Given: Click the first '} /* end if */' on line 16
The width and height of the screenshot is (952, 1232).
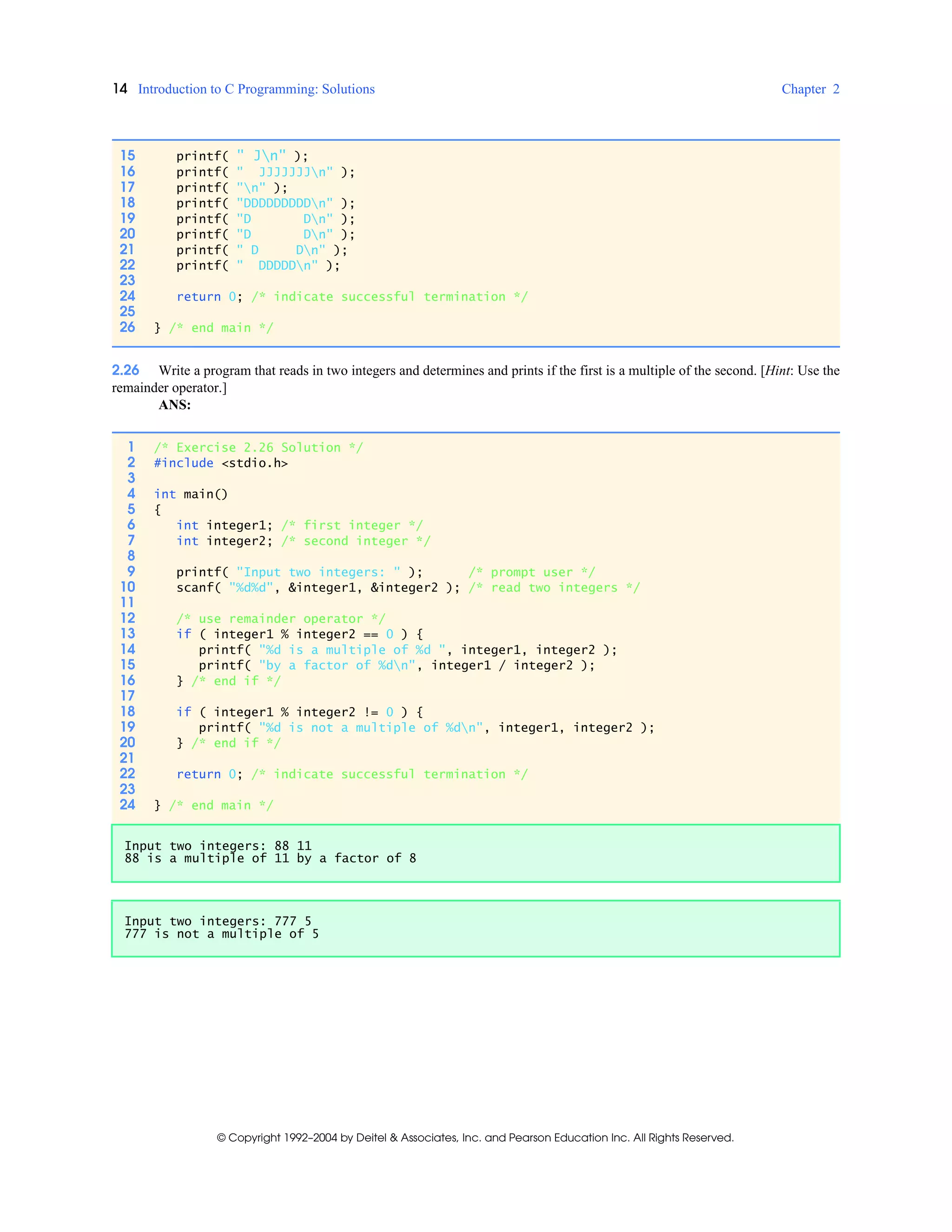Looking at the screenshot, I should click(x=228, y=681).
